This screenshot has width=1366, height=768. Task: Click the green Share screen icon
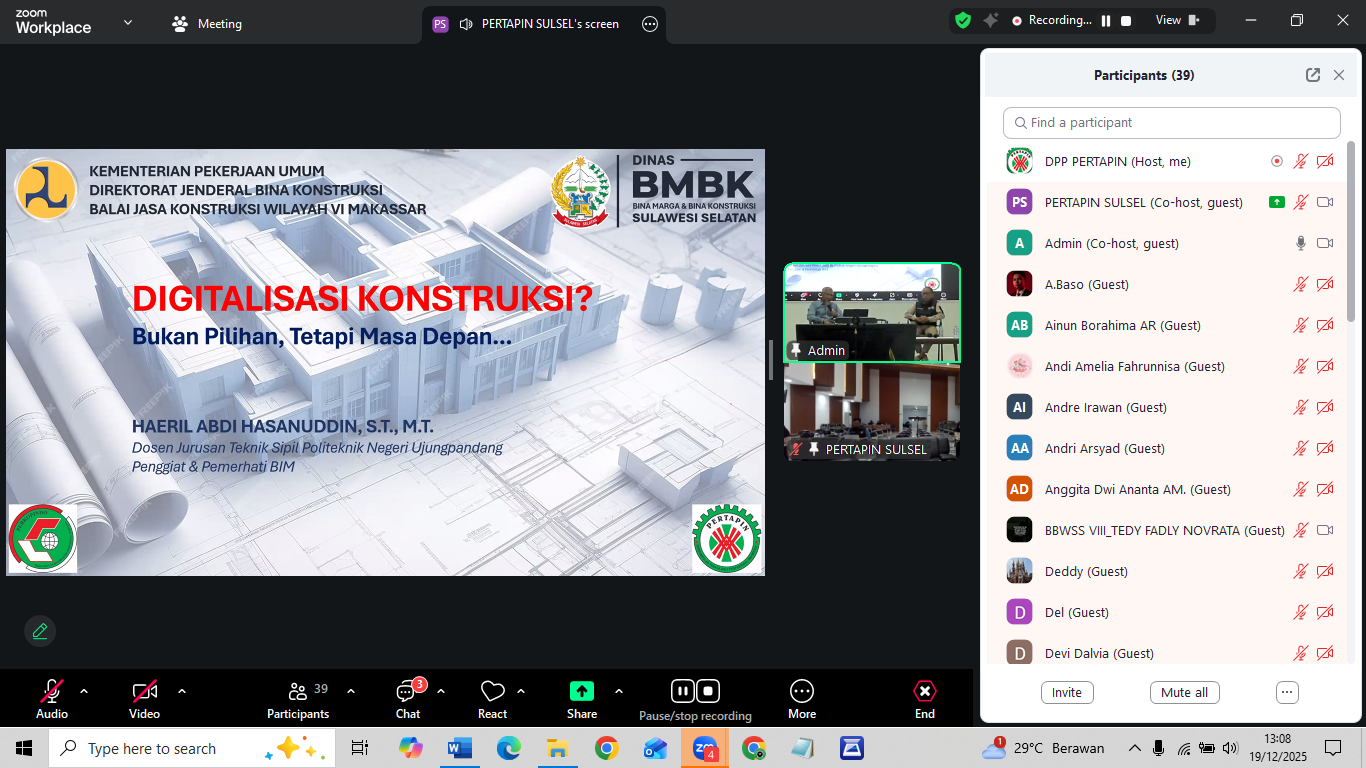point(581,692)
